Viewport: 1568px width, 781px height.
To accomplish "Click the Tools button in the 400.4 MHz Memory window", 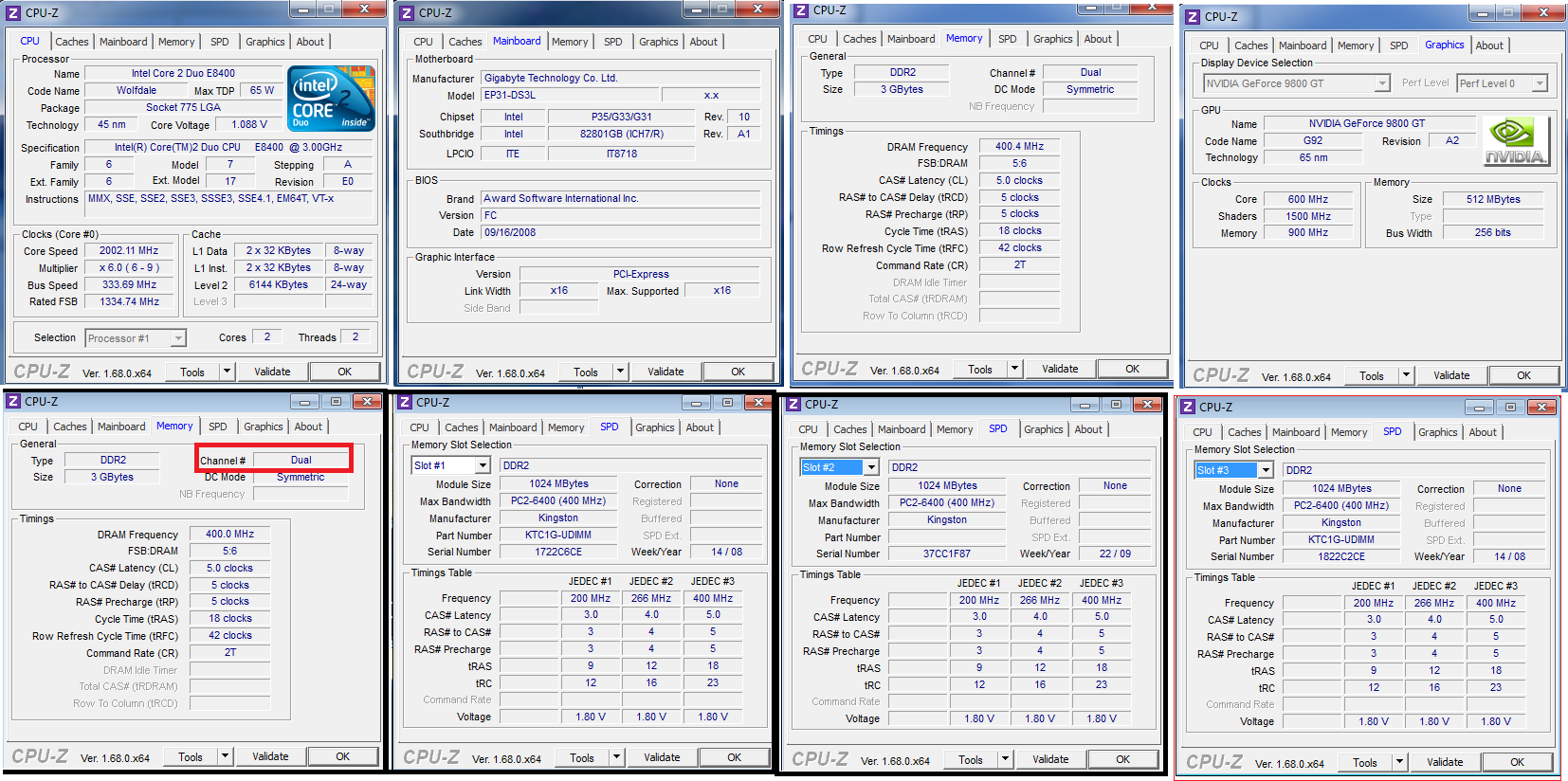I will (980, 369).
